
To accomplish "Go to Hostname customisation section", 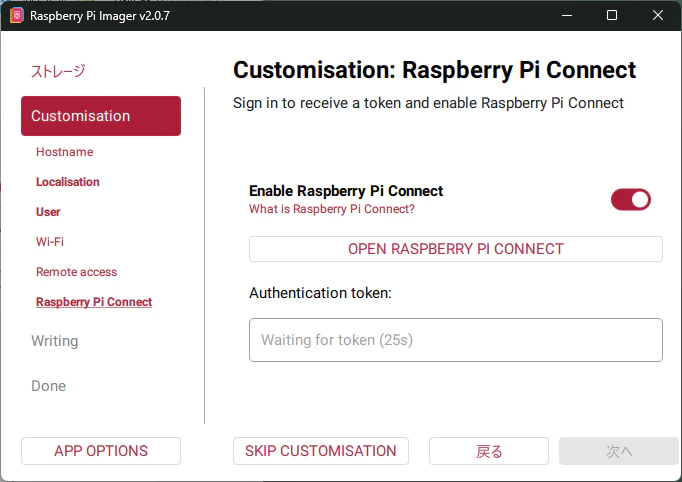I will (x=65, y=152).
